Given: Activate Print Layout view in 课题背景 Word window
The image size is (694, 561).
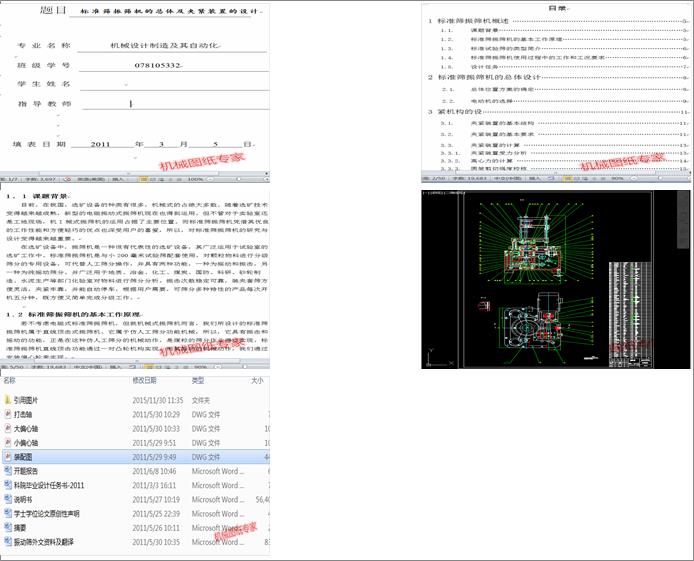Looking at the screenshot, I should (x=149, y=366).
